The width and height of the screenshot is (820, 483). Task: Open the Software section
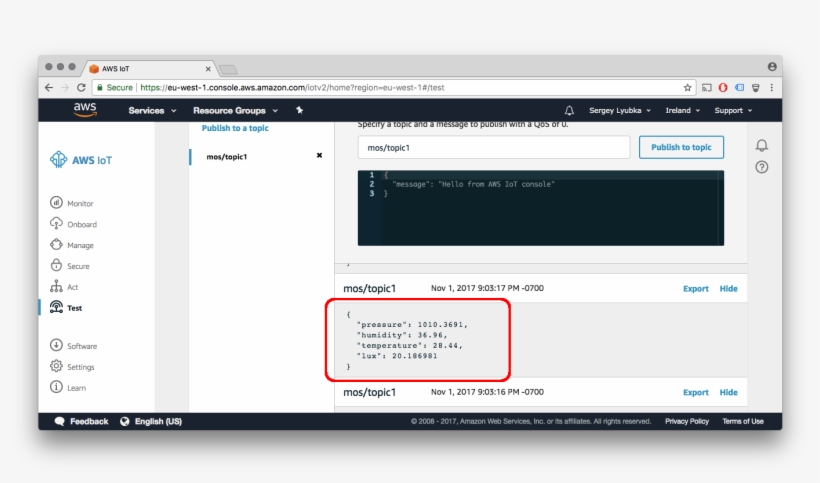(x=82, y=346)
